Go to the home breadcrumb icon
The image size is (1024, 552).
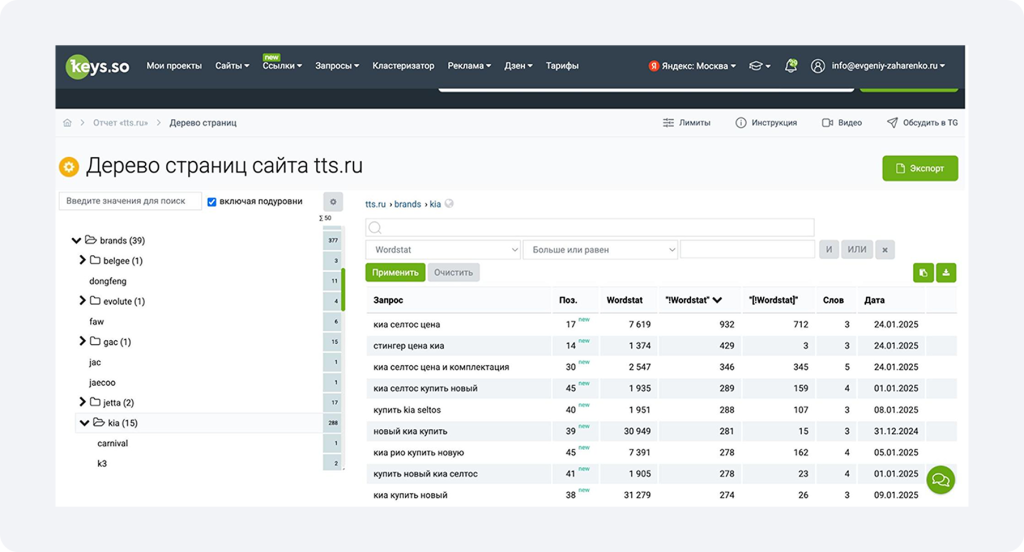tap(67, 123)
